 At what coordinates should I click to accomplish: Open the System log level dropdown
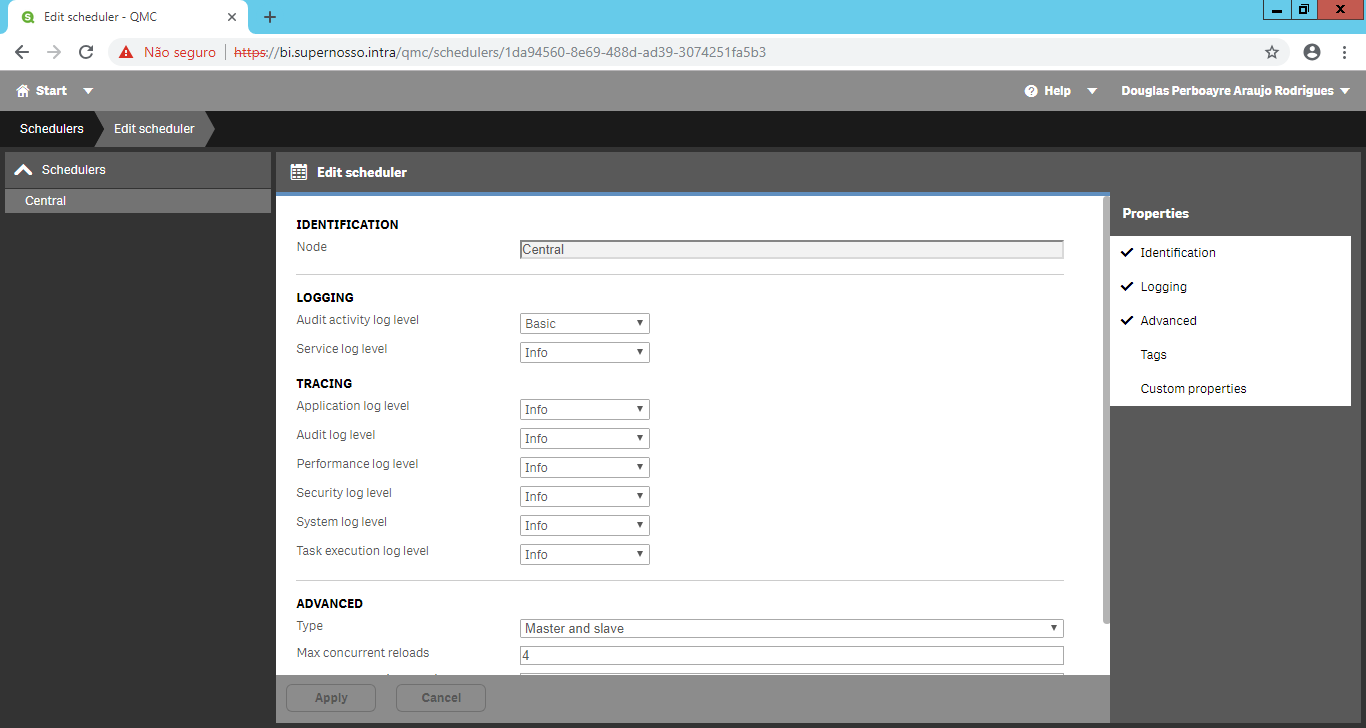pyautogui.click(x=585, y=526)
